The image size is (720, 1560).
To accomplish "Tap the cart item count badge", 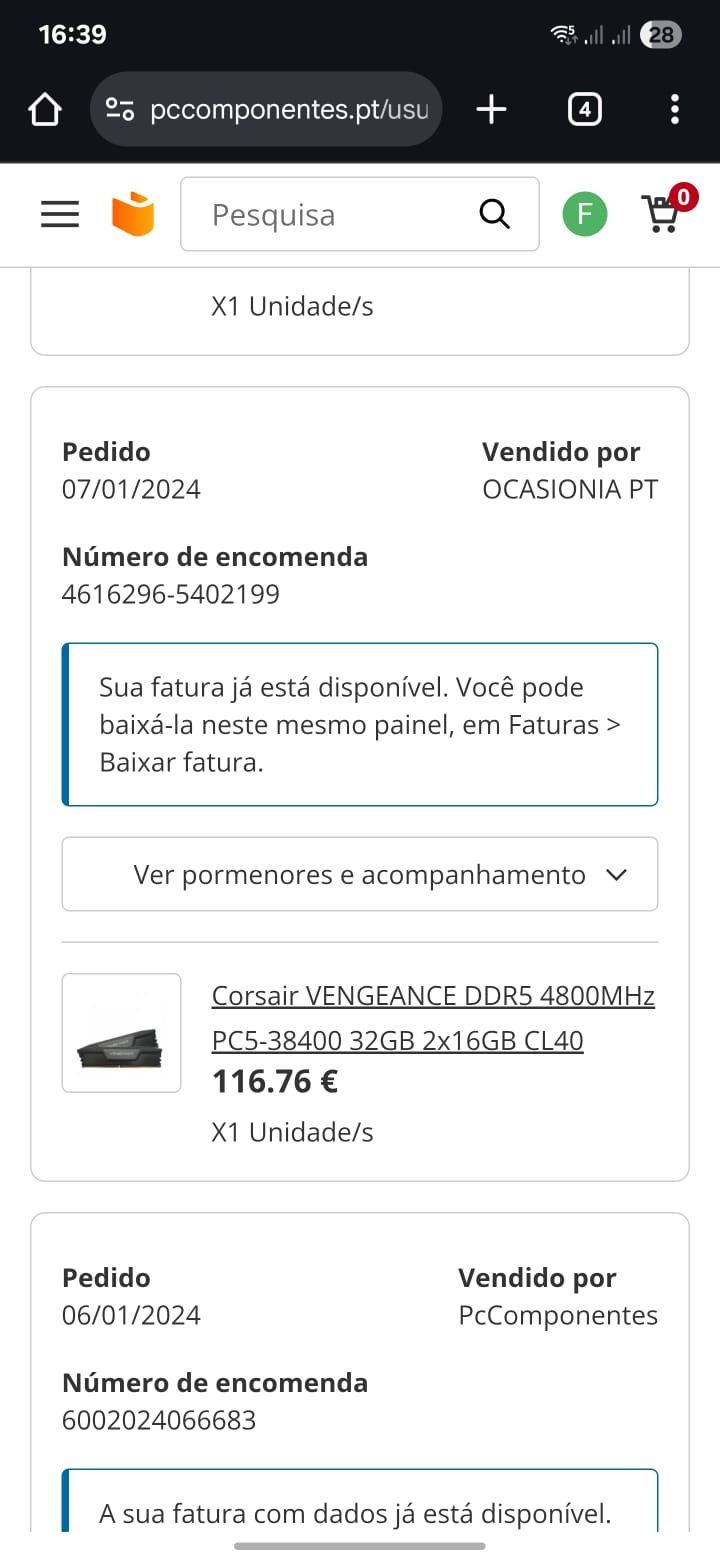I will pos(684,197).
